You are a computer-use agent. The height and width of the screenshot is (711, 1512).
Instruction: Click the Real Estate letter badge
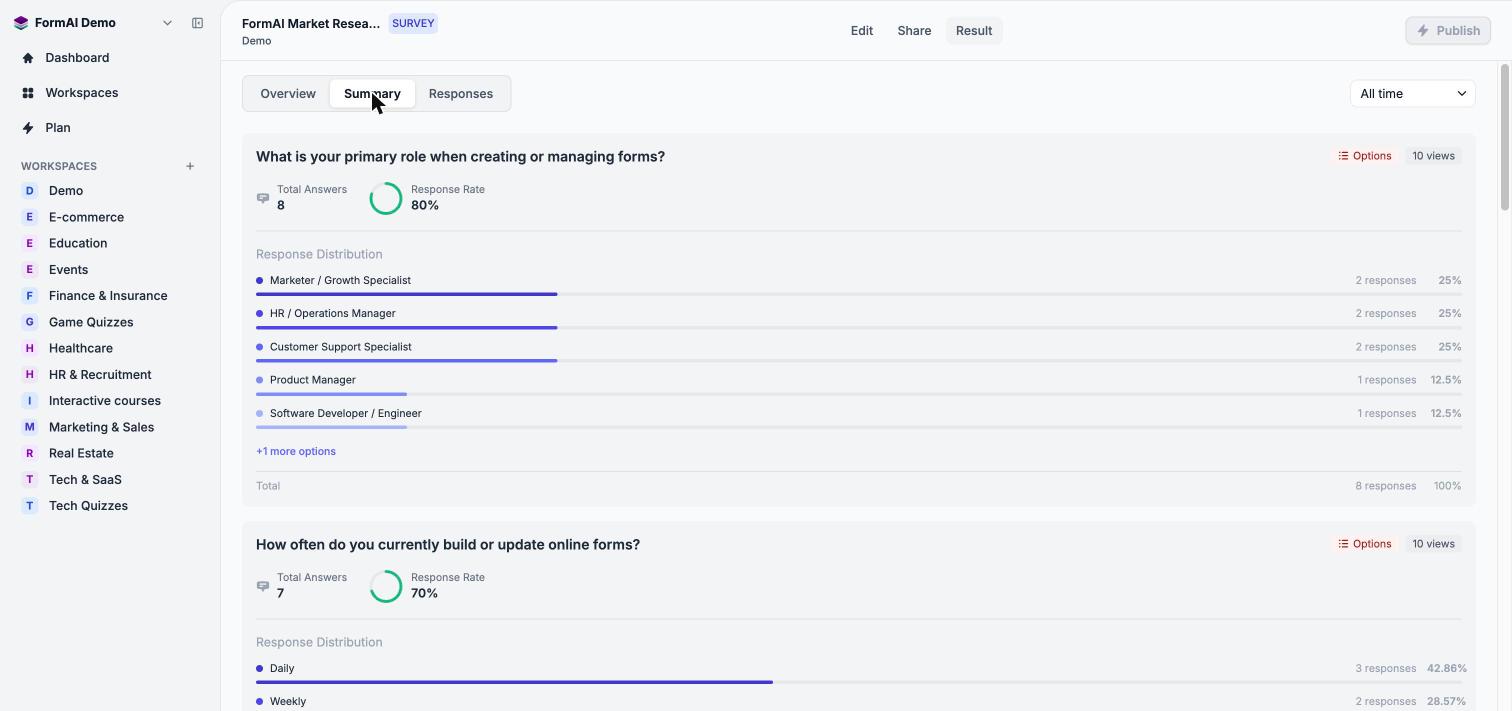(x=29, y=453)
